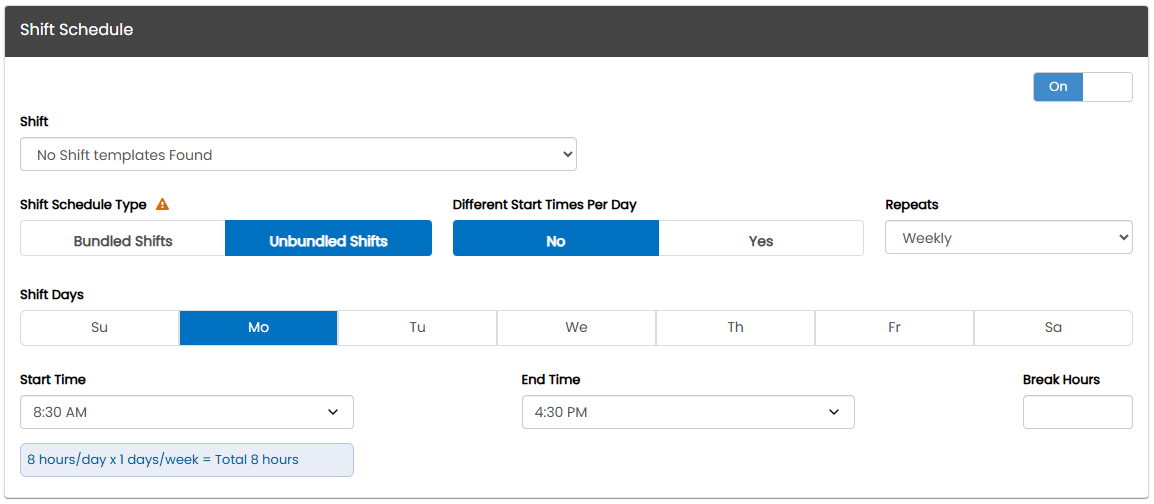Click the 'Total 8 hours' summary text
Screen dimensions: 1154x504
(257, 460)
